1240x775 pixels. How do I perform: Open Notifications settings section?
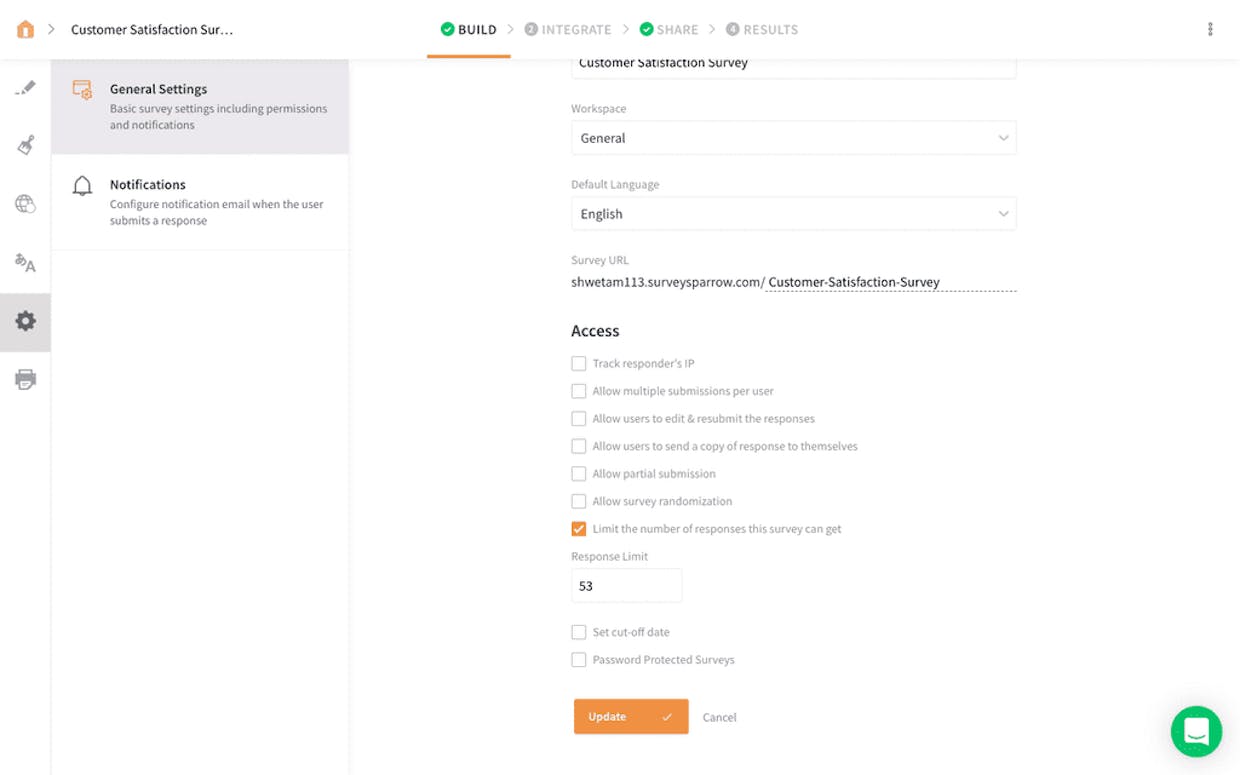tap(200, 202)
